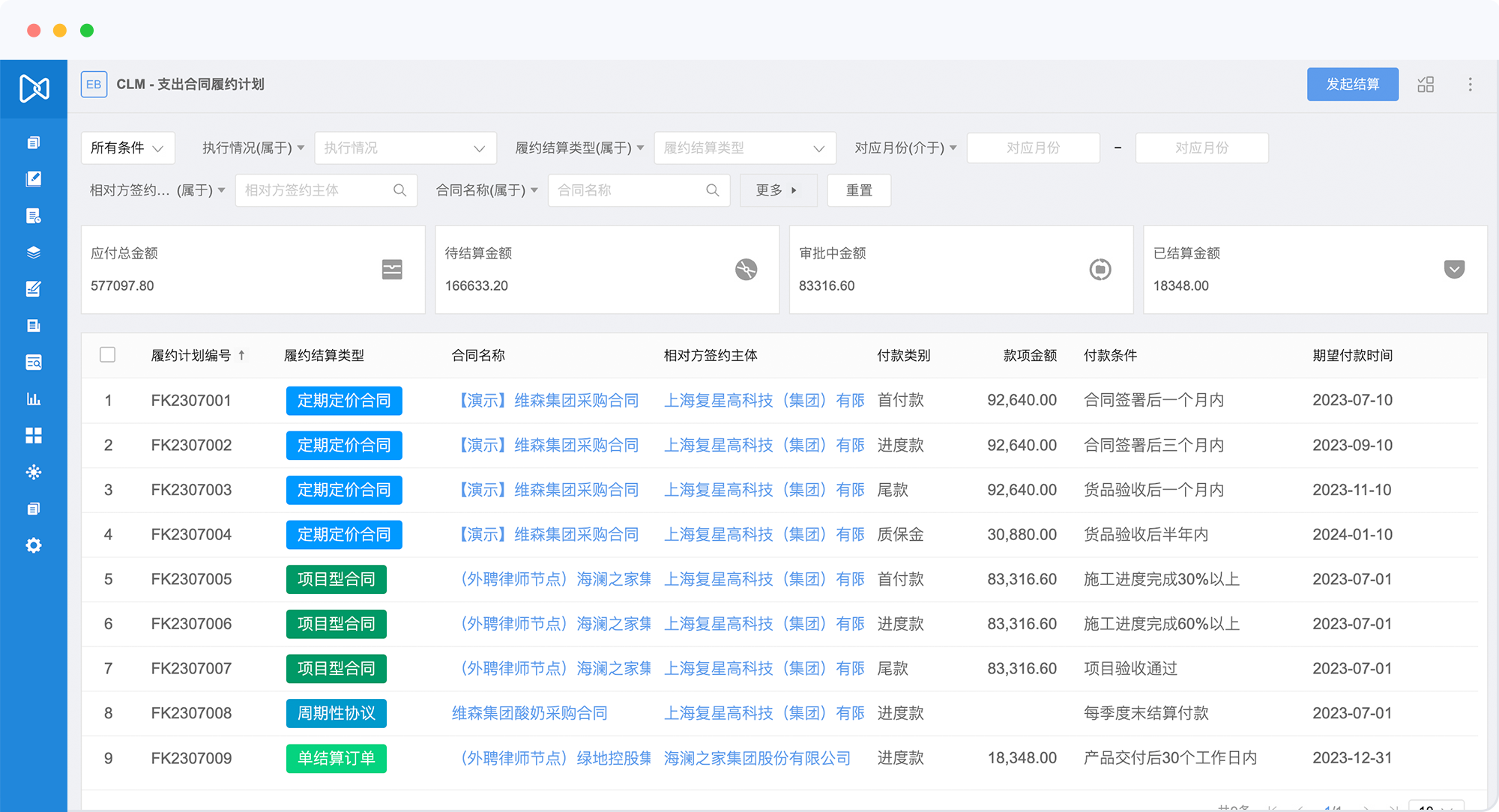Click the layout view icon beside 发起结算
The image size is (1499, 812).
click(x=1426, y=85)
